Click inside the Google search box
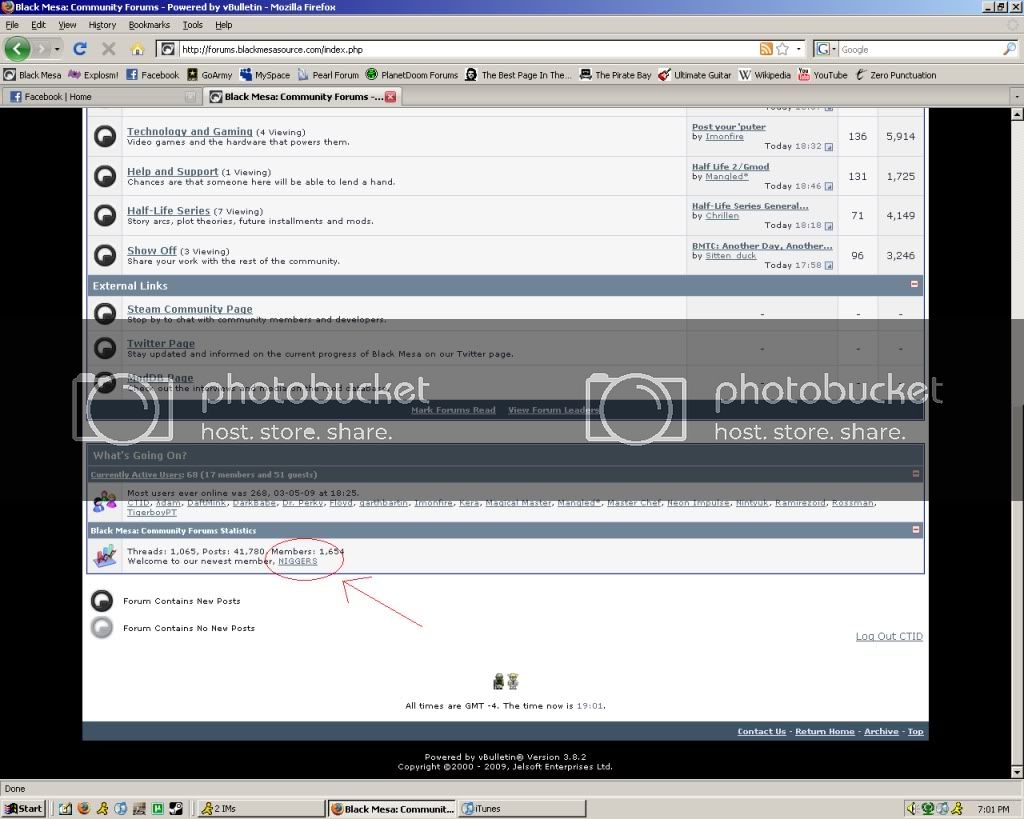 point(921,49)
